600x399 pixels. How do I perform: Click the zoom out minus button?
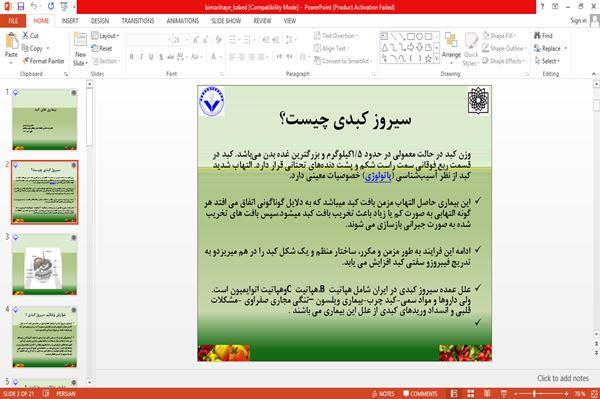coord(515,394)
